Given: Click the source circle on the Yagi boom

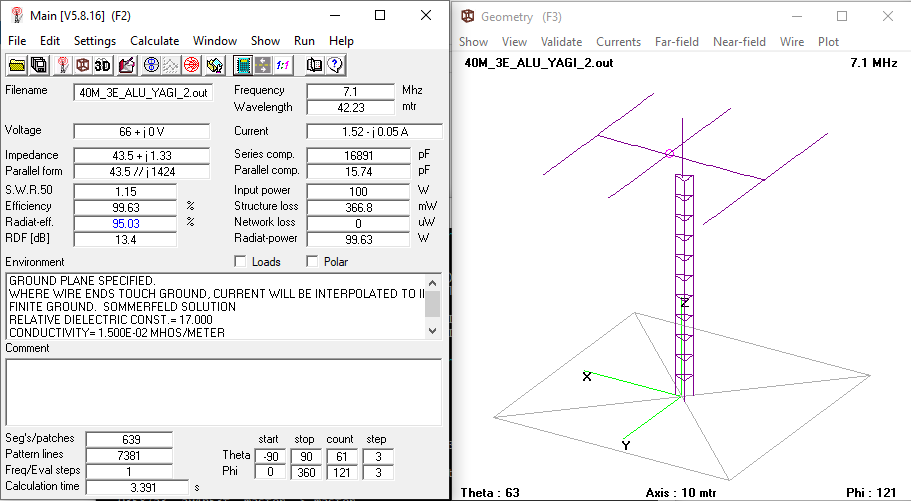Looking at the screenshot, I should (669, 153).
